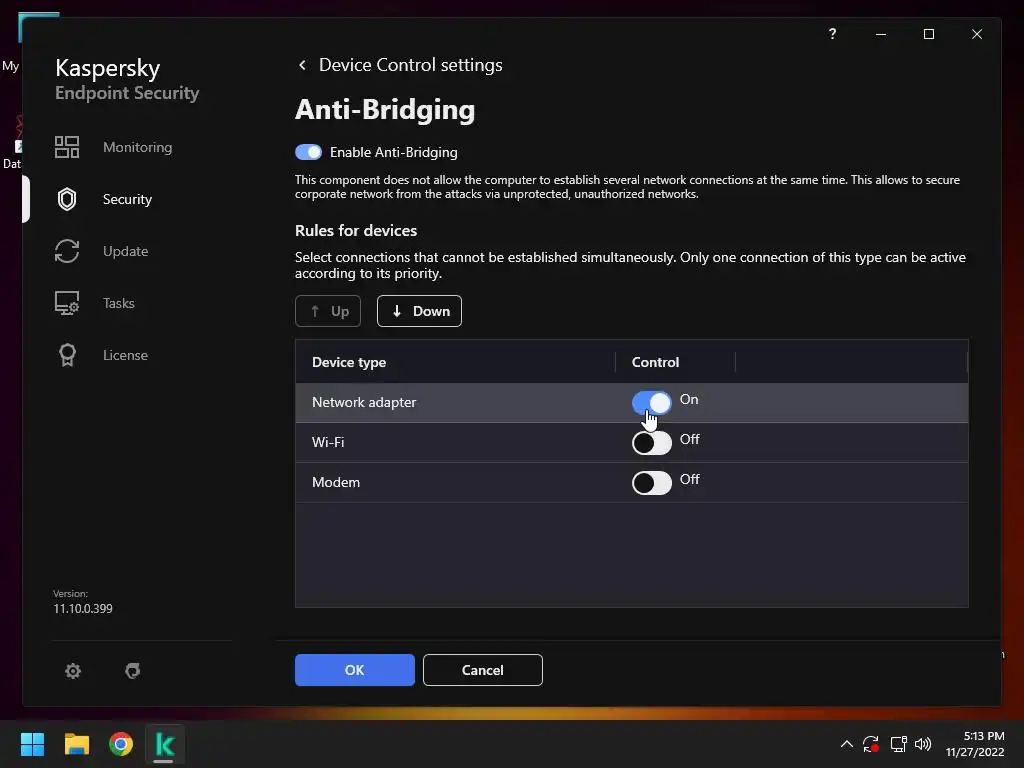Click the Device type column header
The width and height of the screenshot is (1024, 768).
coord(349,362)
